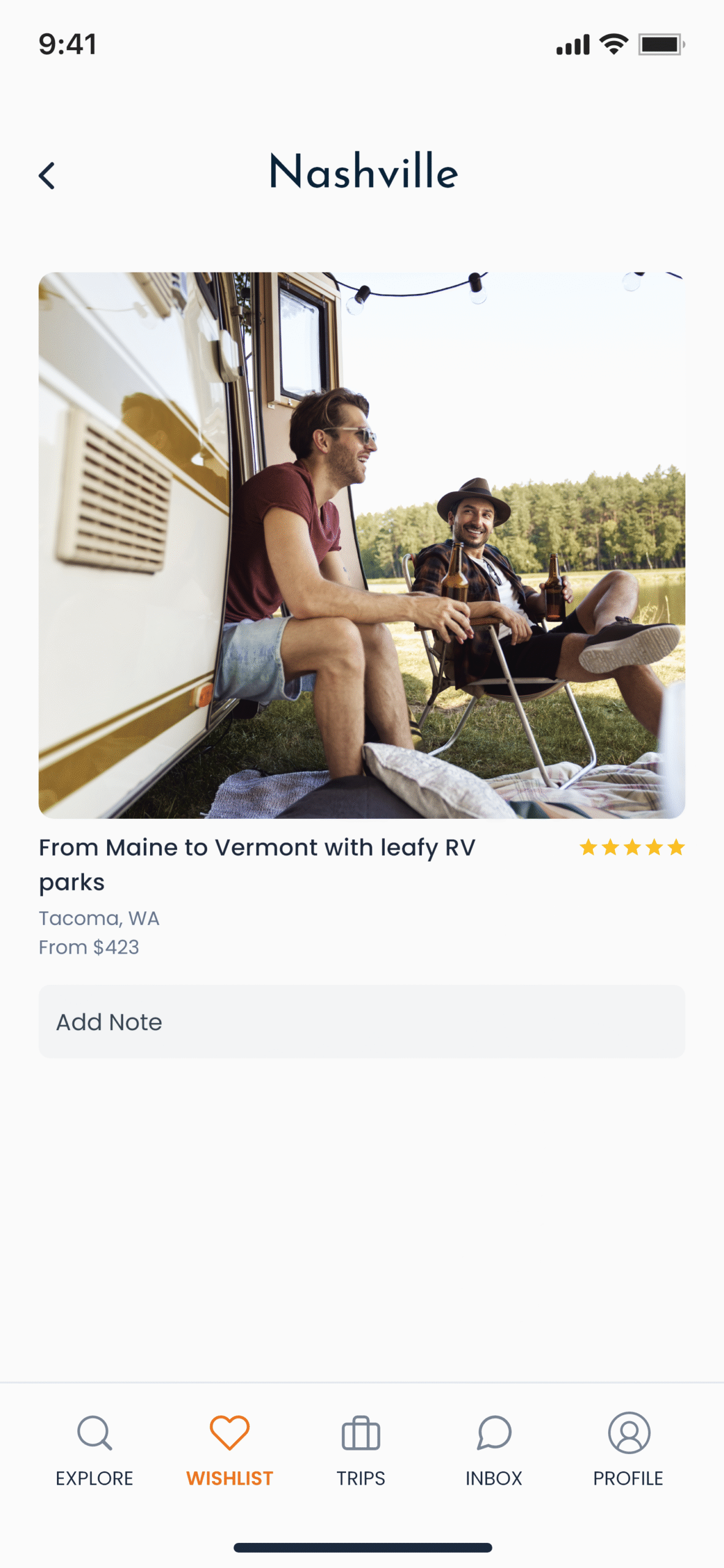Switch to the TRIPS tab label
Viewport: 724px width, 1568px height.
[x=361, y=1478]
